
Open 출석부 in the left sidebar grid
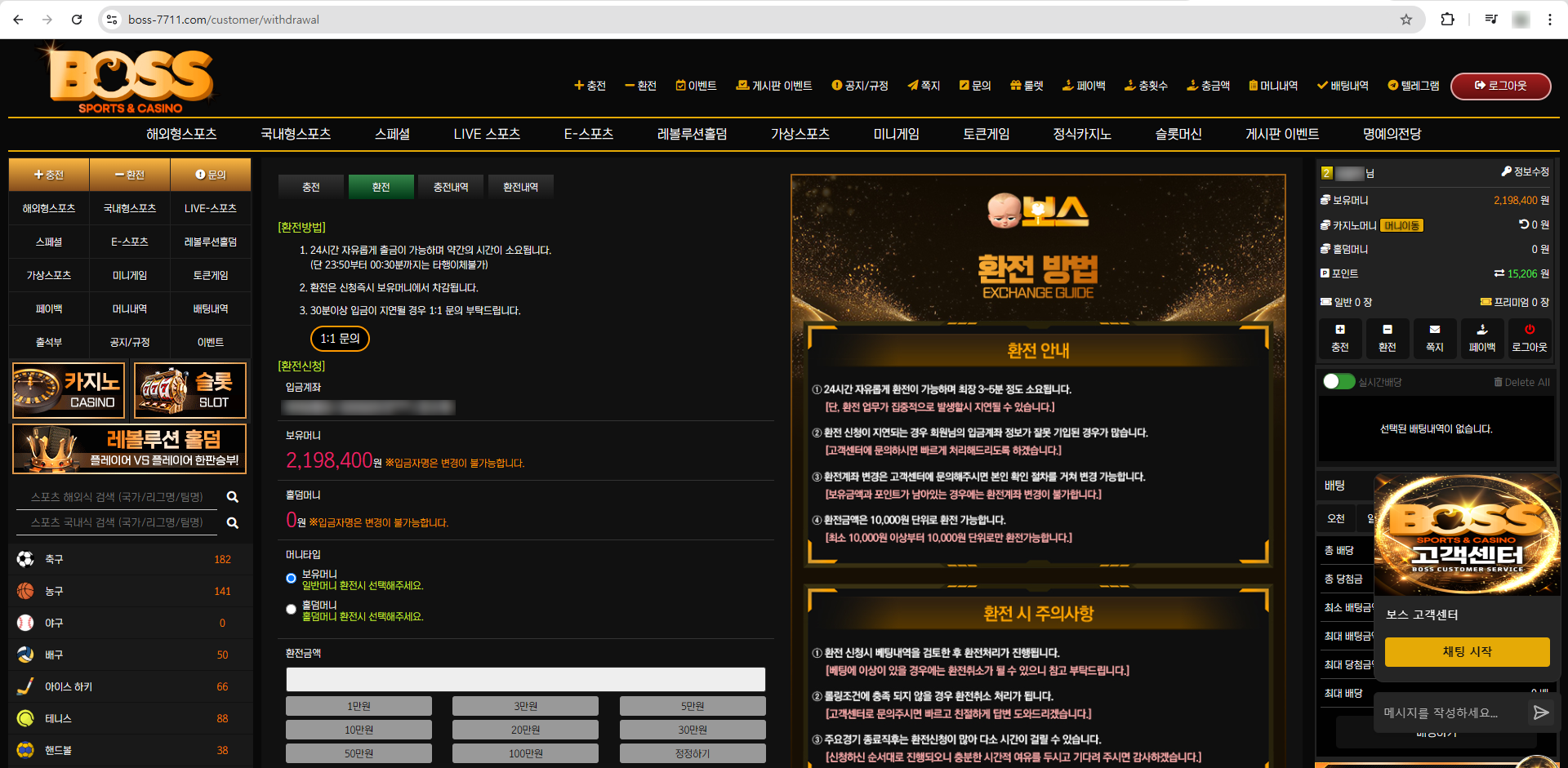(49, 342)
